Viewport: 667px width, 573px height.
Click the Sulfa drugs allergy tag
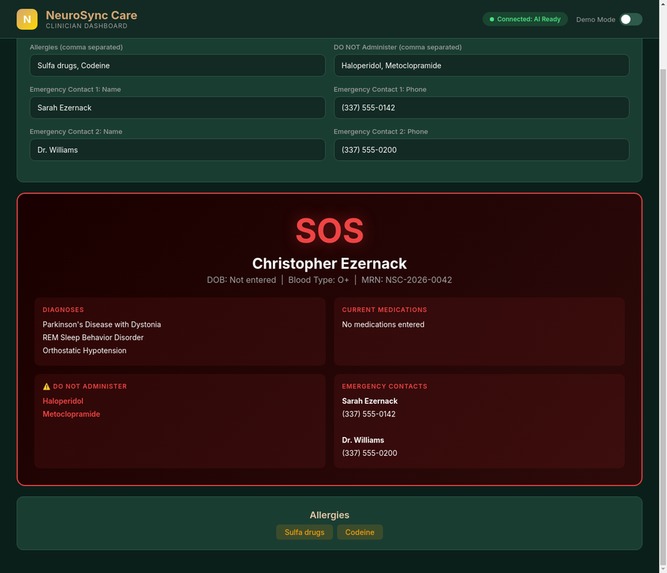(305, 532)
